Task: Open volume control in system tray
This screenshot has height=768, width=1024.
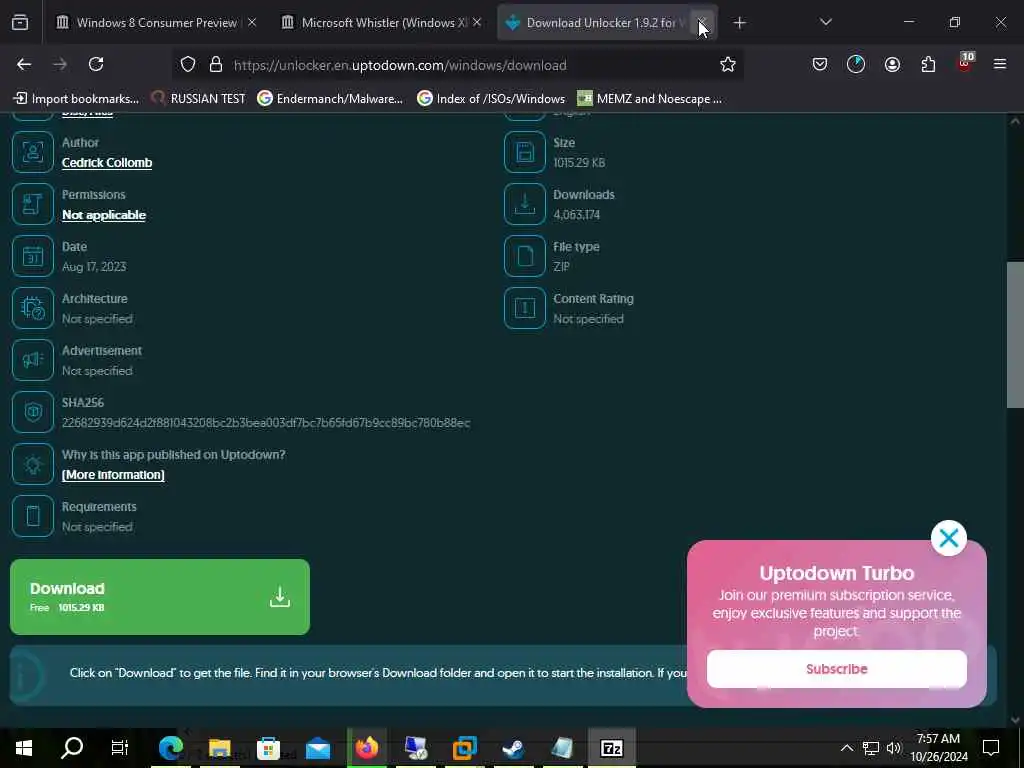Action: point(893,748)
